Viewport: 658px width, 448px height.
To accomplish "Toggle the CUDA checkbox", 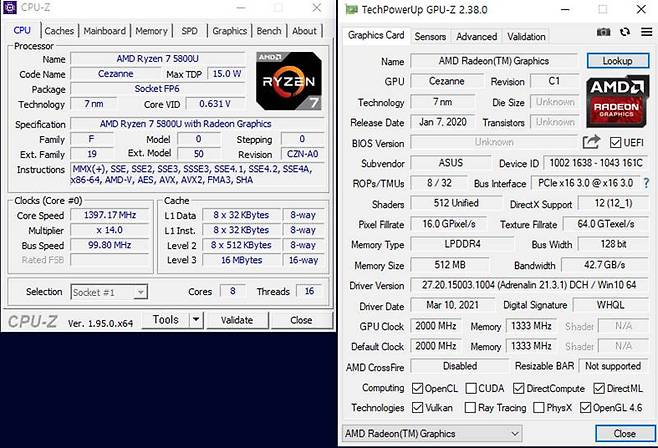I will click(x=471, y=388).
